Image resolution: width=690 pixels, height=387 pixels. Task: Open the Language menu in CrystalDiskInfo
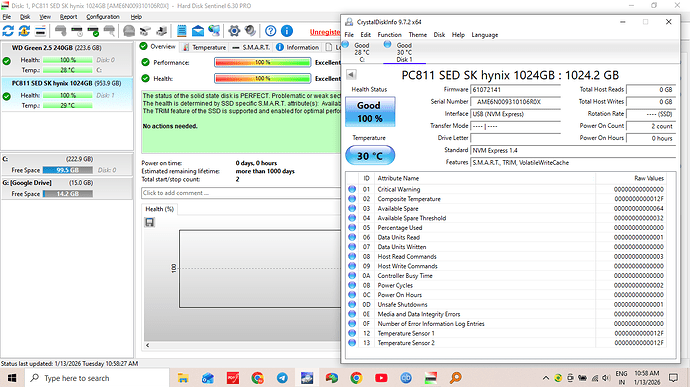[484, 34]
